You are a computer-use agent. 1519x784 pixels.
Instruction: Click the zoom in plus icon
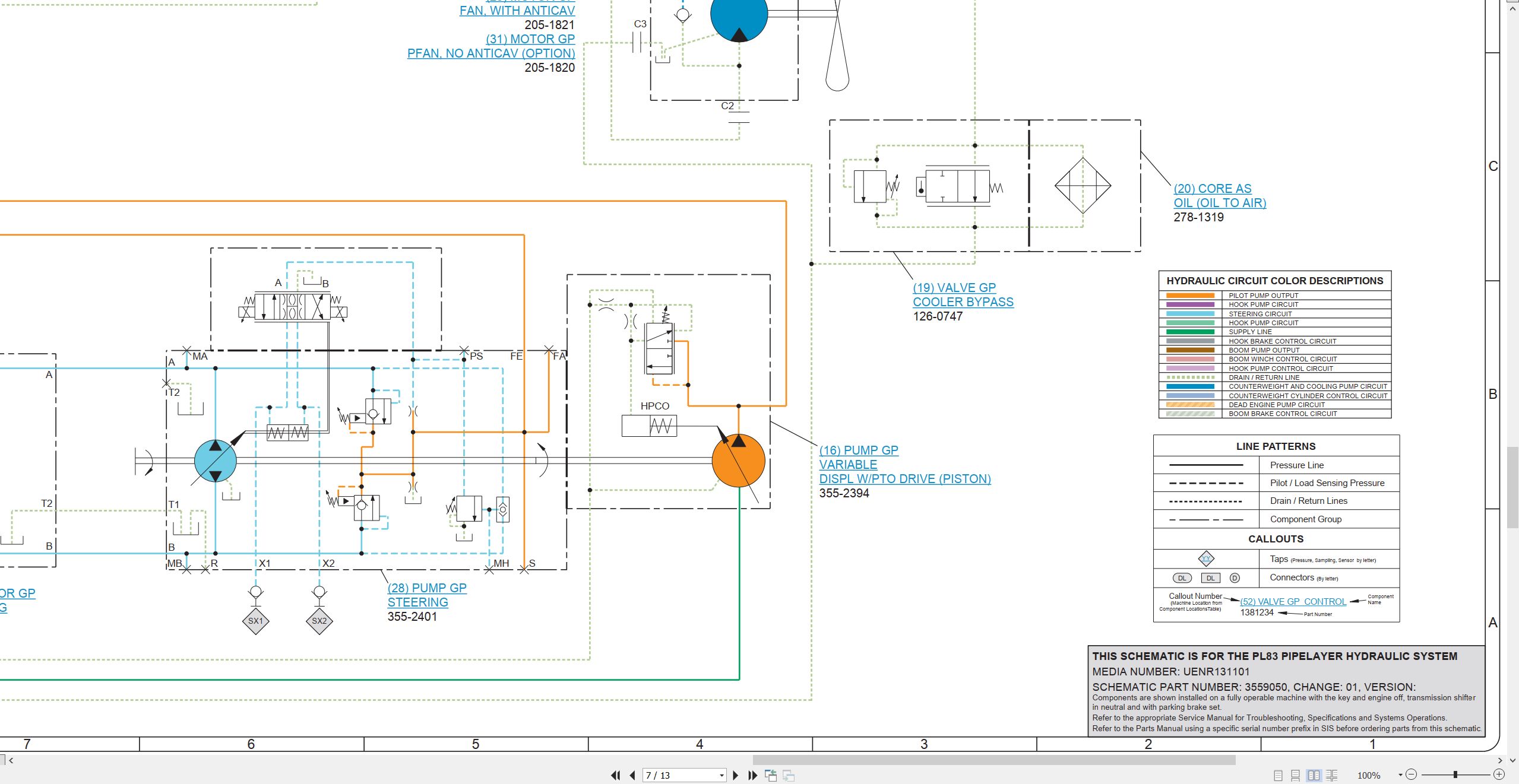click(1499, 775)
